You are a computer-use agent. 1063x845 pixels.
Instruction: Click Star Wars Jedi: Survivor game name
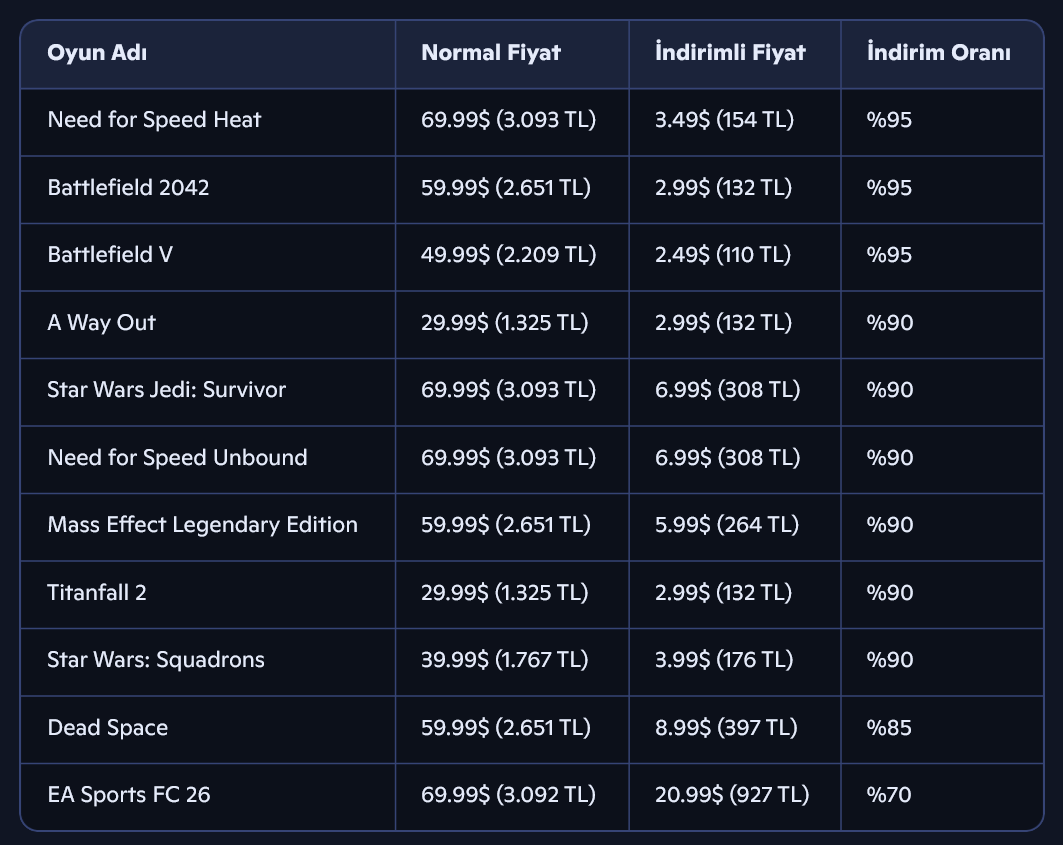166,390
